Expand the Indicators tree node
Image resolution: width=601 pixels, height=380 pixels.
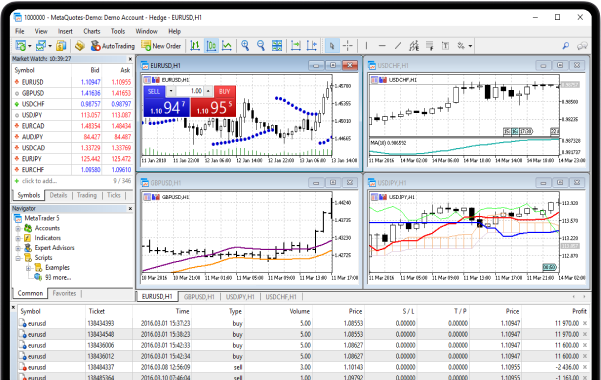(18, 238)
